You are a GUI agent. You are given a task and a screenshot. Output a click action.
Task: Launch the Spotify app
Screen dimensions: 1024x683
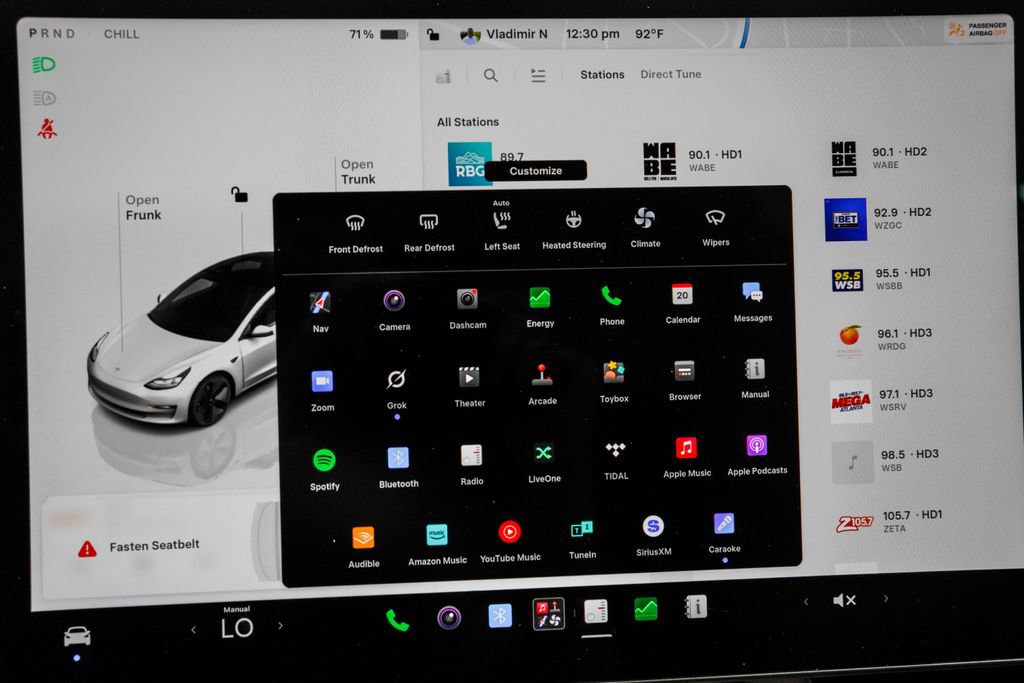pos(325,469)
